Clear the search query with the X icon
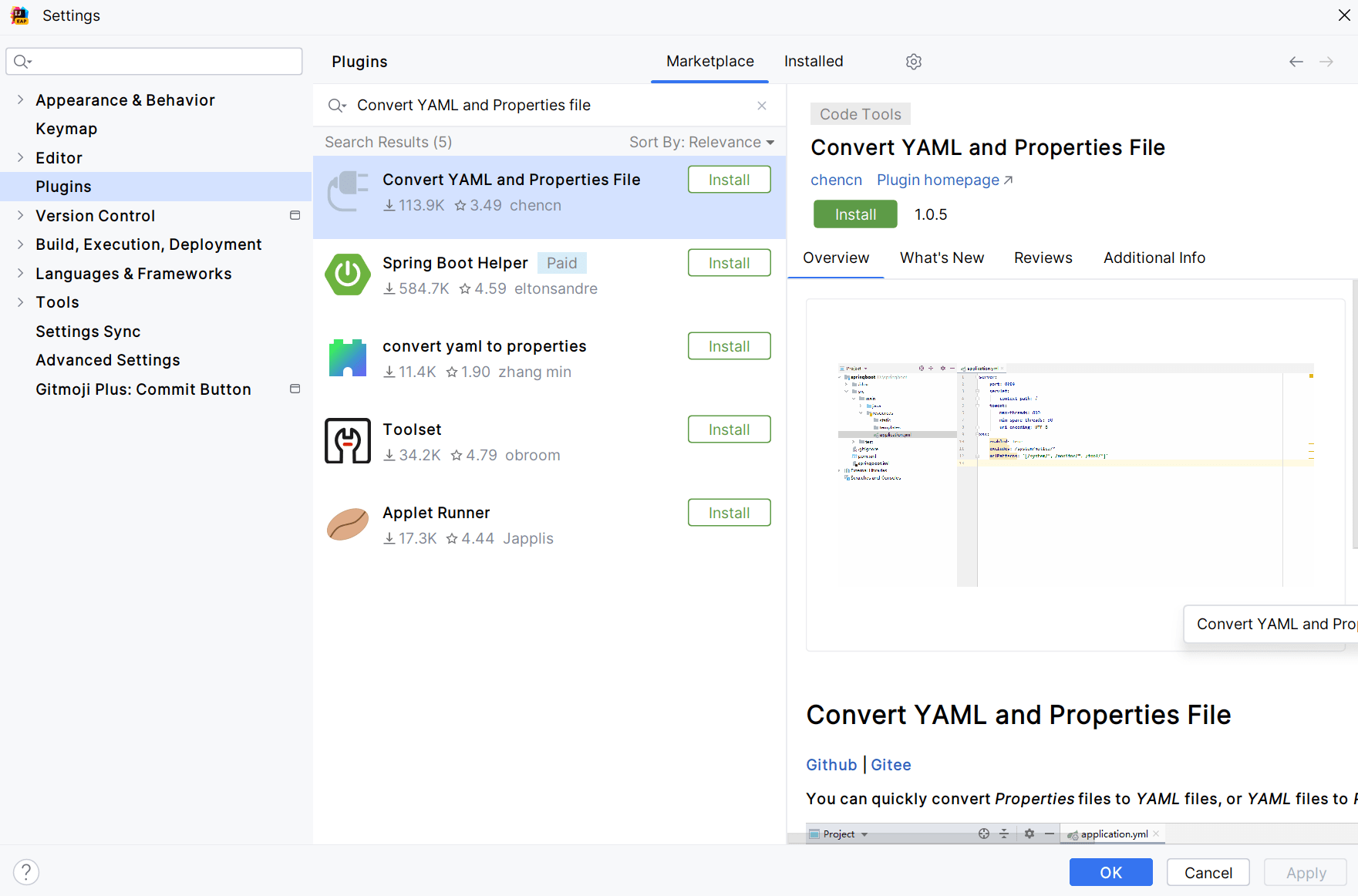Image resolution: width=1358 pixels, height=896 pixels. click(x=761, y=105)
